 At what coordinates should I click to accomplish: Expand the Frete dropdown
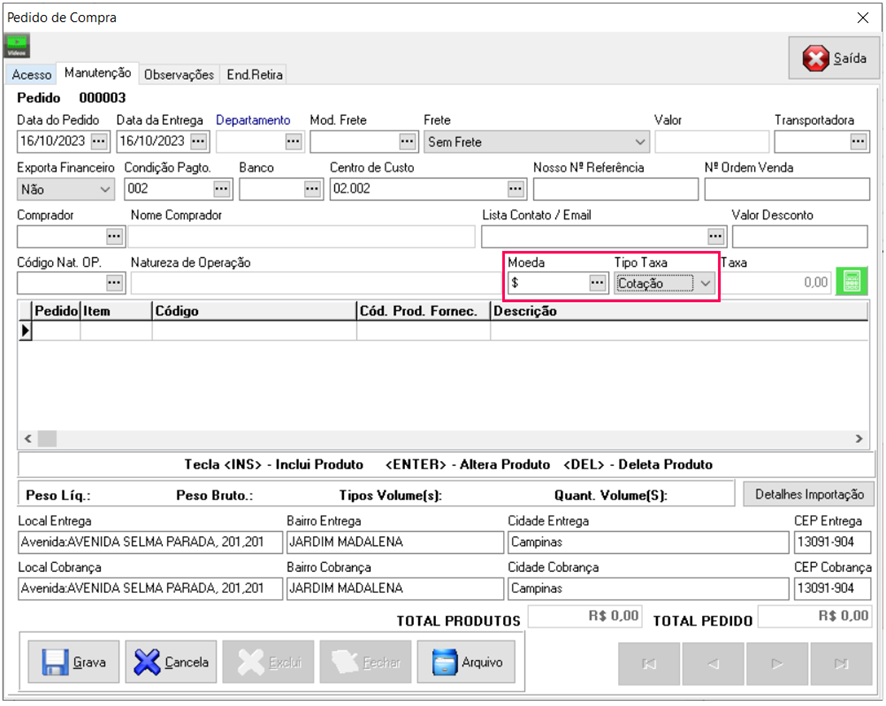(640, 142)
